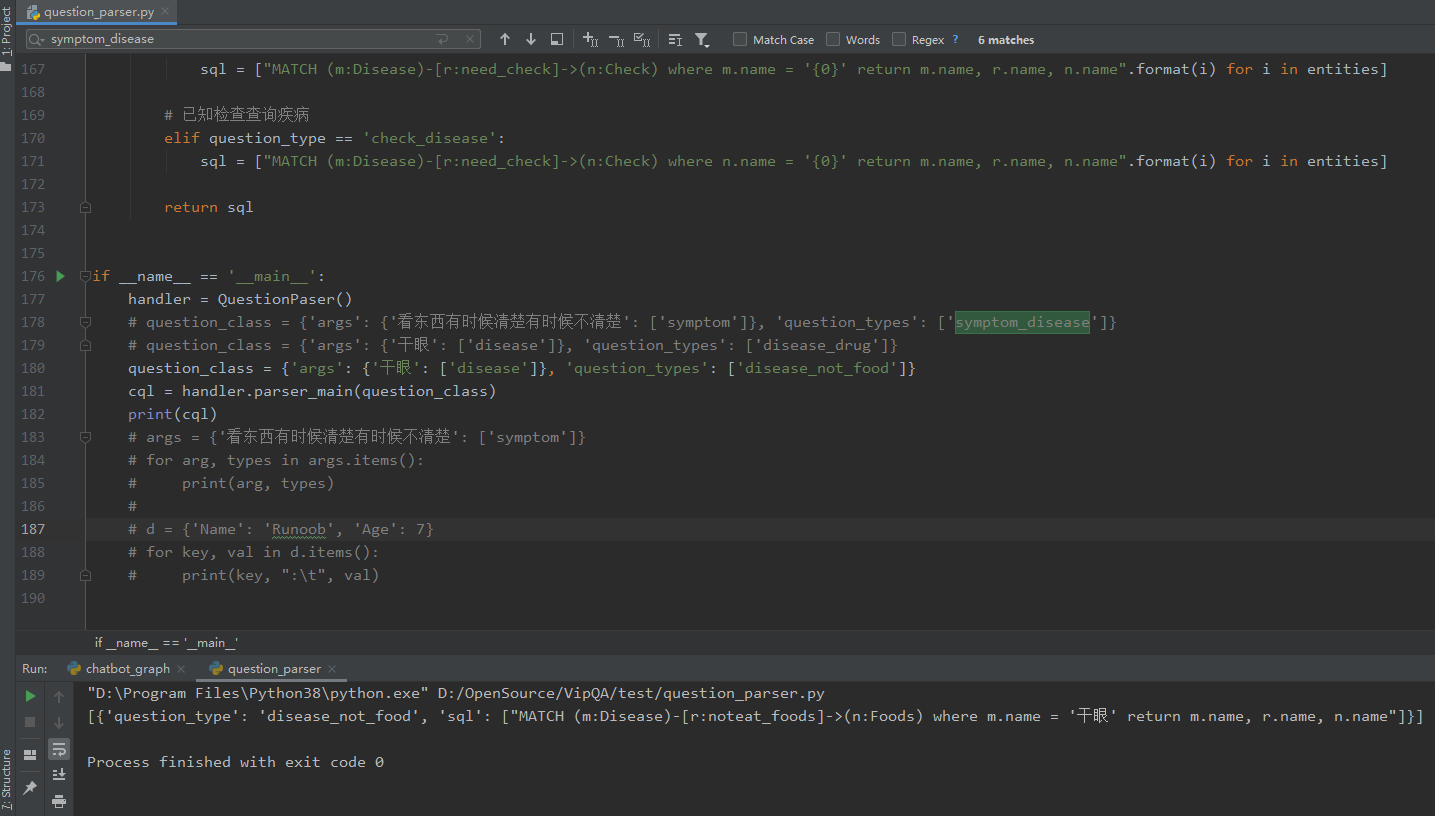Go to next occurrence arrow
Image resolution: width=1435 pixels, height=816 pixels.
[x=531, y=39]
